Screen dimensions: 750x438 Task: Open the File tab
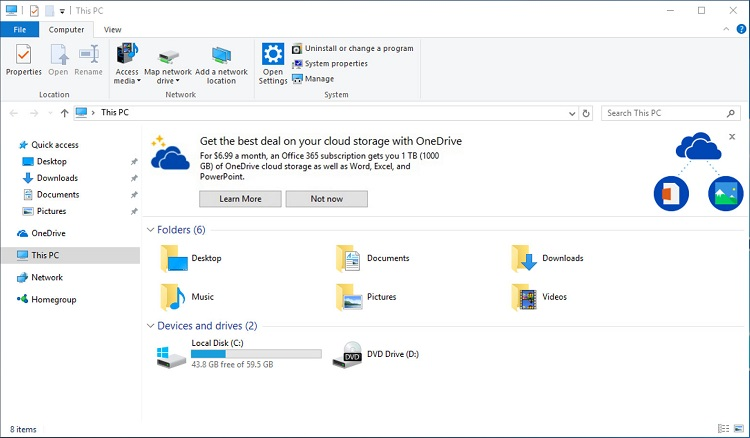click(x=20, y=30)
